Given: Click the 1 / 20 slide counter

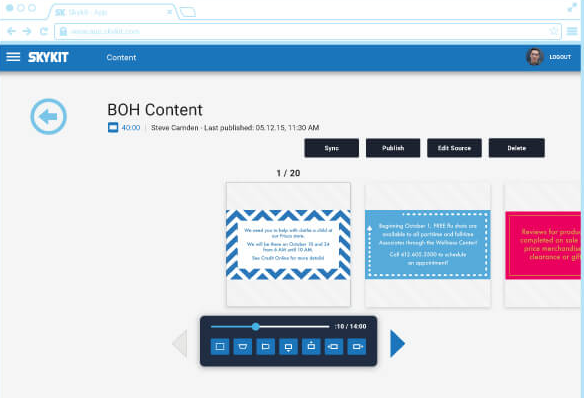Looking at the screenshot, I should coord(288,173).
